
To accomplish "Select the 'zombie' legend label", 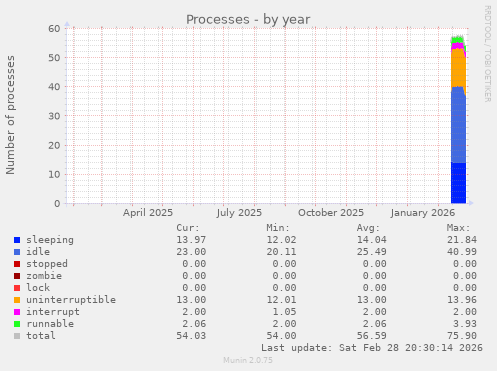I will click(x=44, y=276).
